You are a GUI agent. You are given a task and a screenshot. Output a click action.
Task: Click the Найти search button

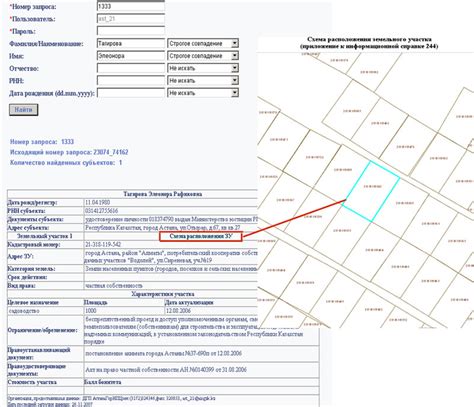(x=24, y=110)
